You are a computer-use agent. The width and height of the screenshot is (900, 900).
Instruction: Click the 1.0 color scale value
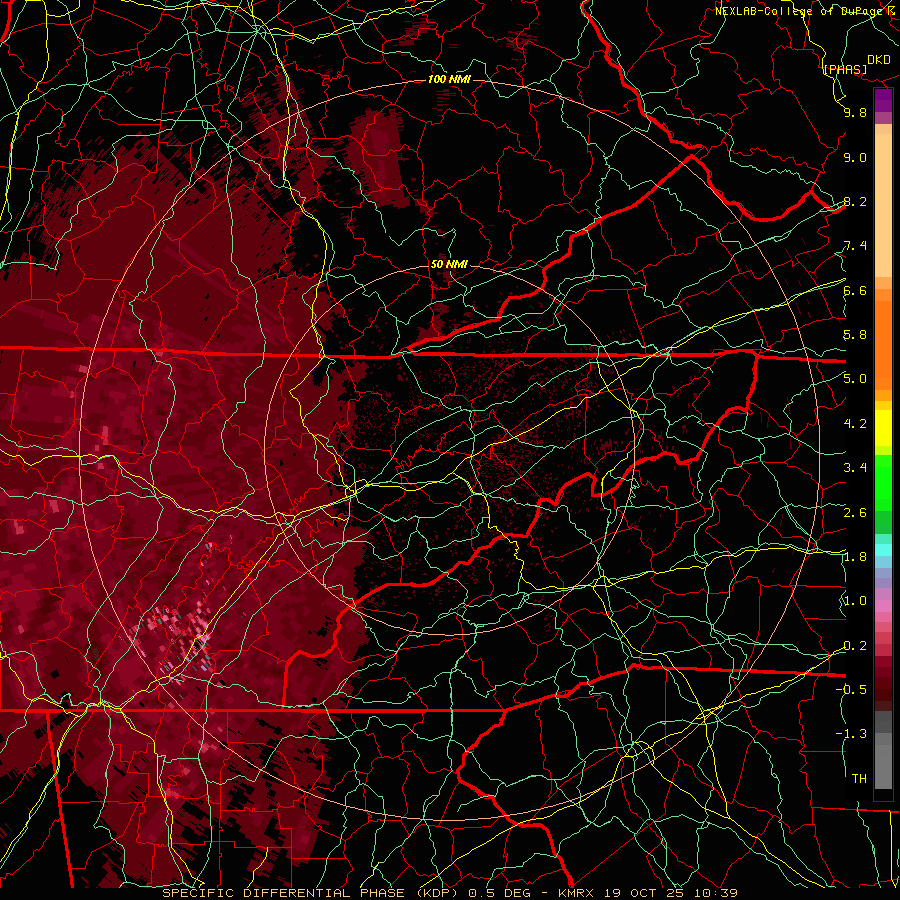pyautogui.click(x=855, y=601)
